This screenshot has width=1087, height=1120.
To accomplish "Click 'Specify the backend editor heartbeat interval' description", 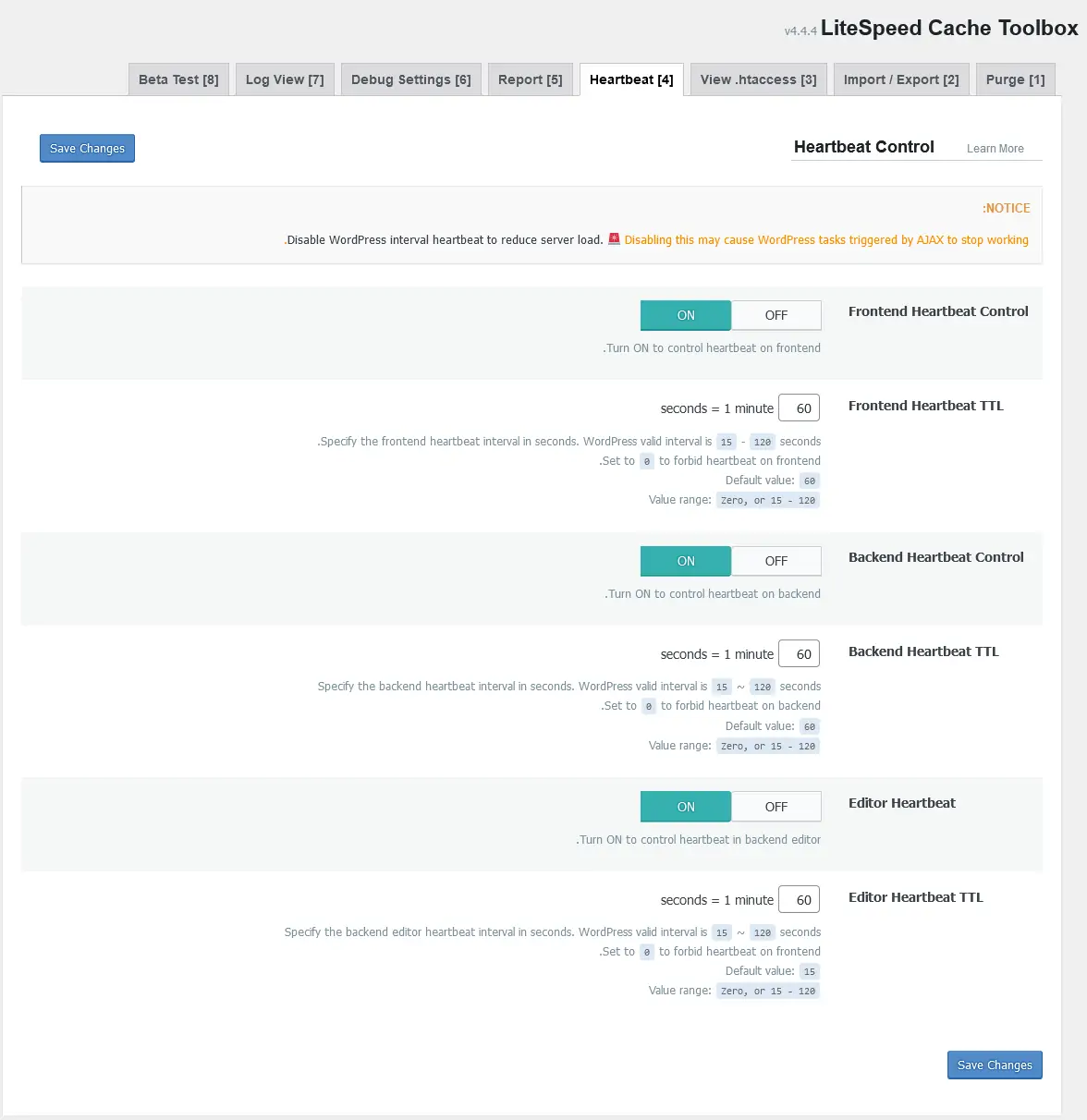I will coord(553,932).
